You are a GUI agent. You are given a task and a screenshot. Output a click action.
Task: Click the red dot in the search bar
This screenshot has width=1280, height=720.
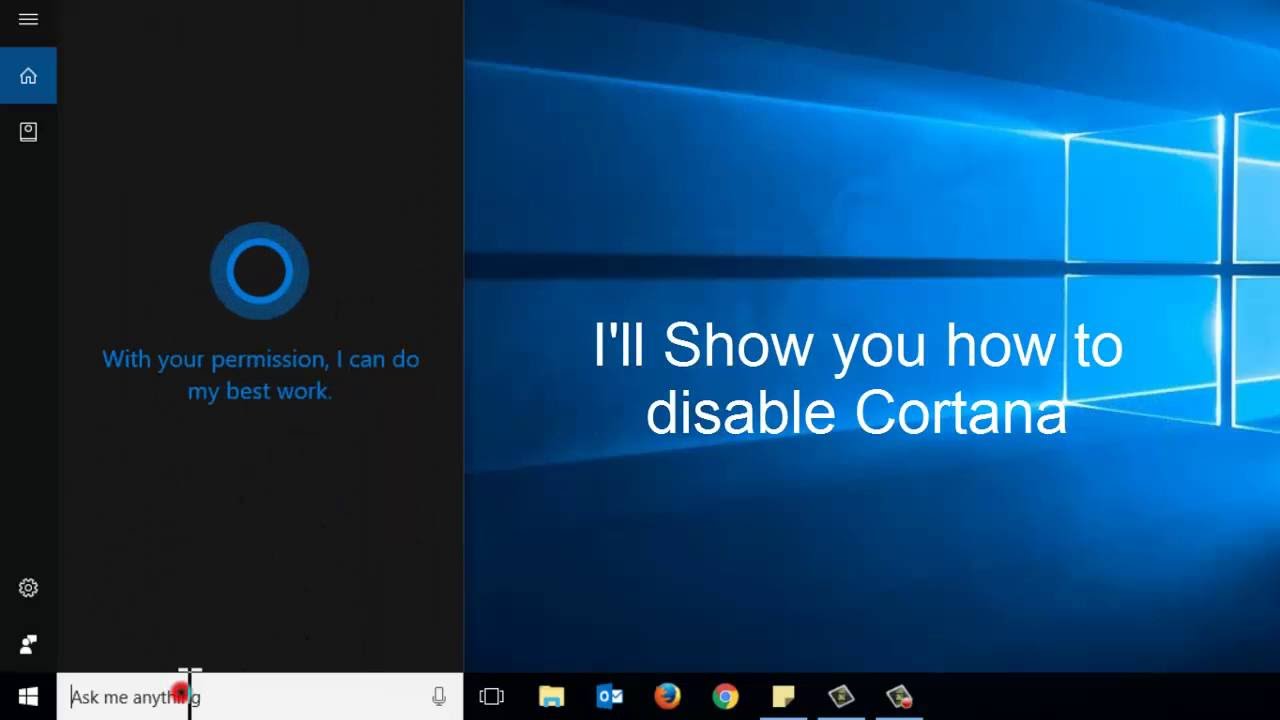tap(180, 690)
